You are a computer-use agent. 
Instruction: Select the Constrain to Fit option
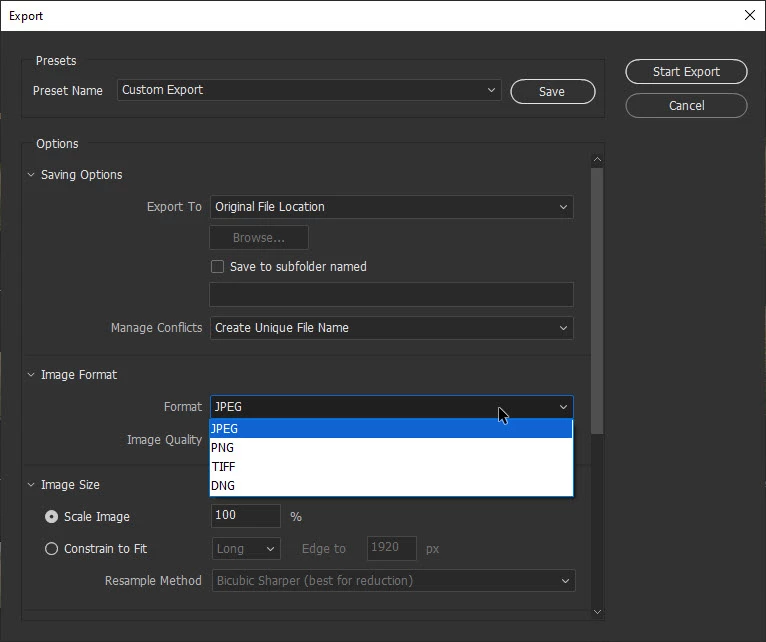pyautogui.click(x=51, y=549)
